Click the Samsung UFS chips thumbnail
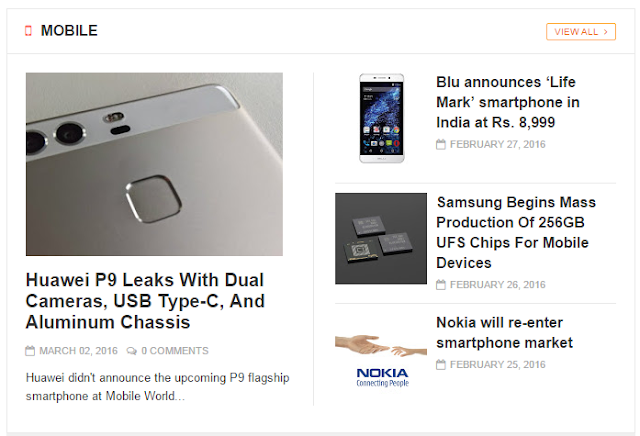Image resolution: width=640 pixels, height=436 pixels. 381,238
